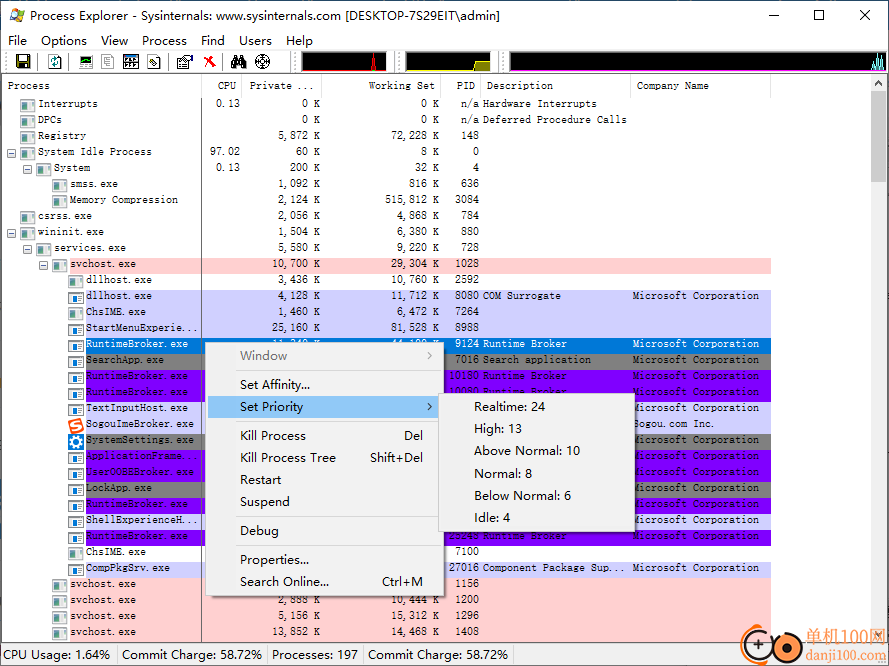Set priority to Idle: 4
This screenshot has height=666, width=889.
tap(536, 518)
